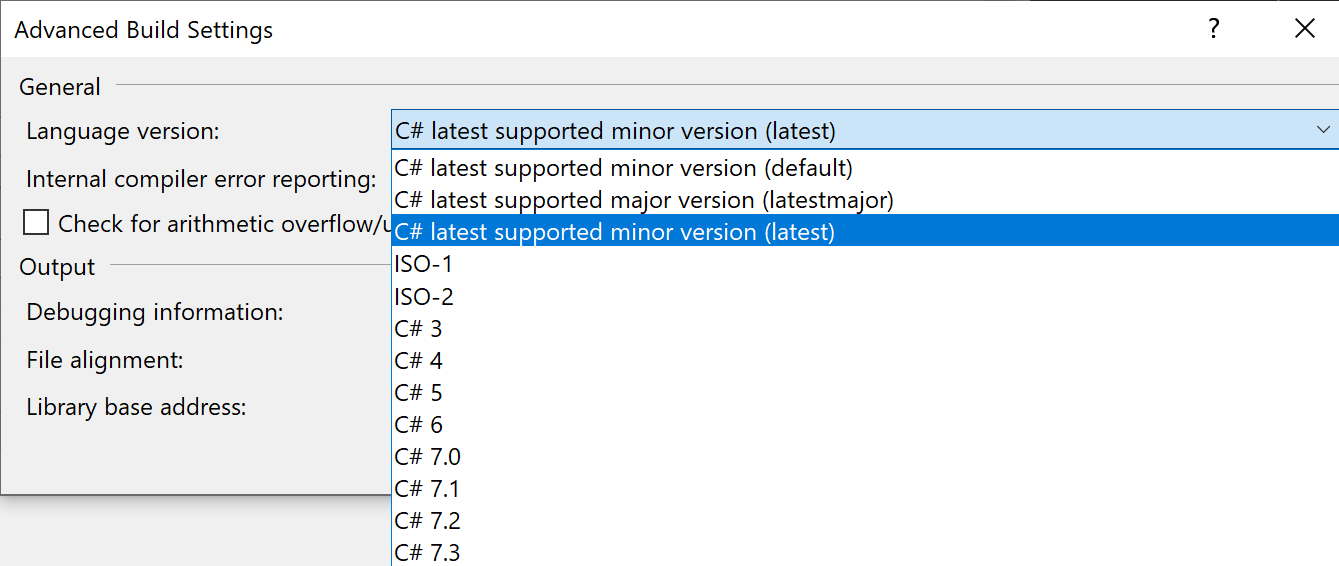
Task: Collapse the Language version dropdown arrow
Action: coord(1323,130)
